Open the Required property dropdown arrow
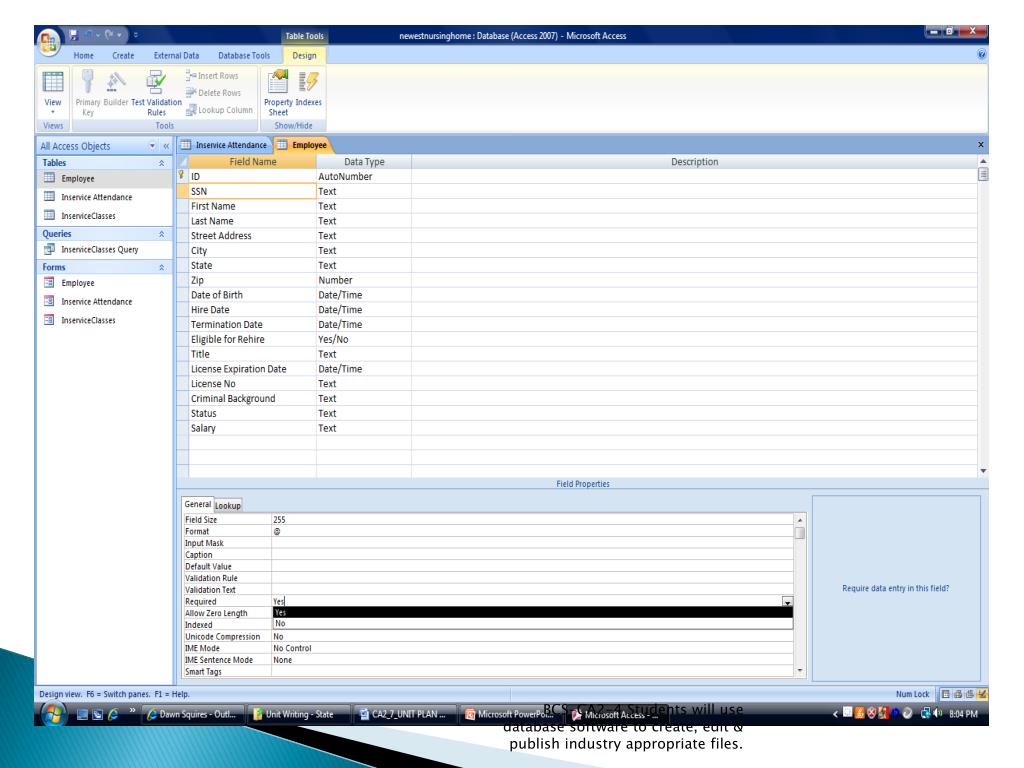Image resolution: width=1024 pixels, height=768 pixels. tap(787, 601)
